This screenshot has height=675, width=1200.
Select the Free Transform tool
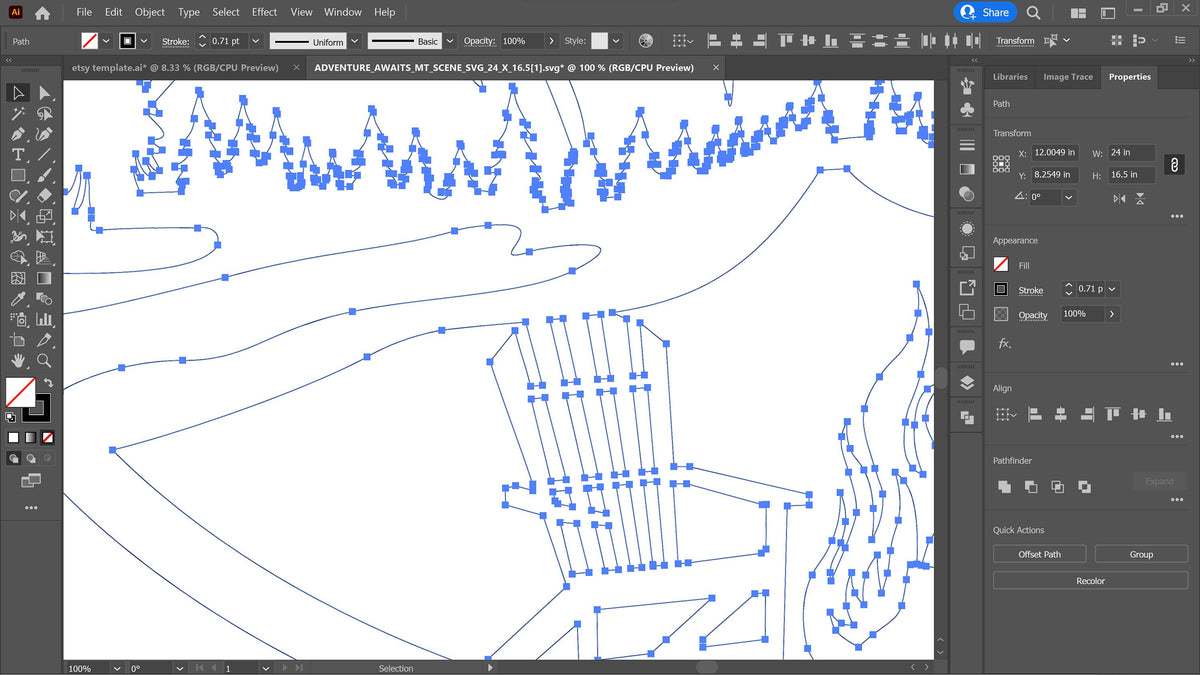click(45, 237)
